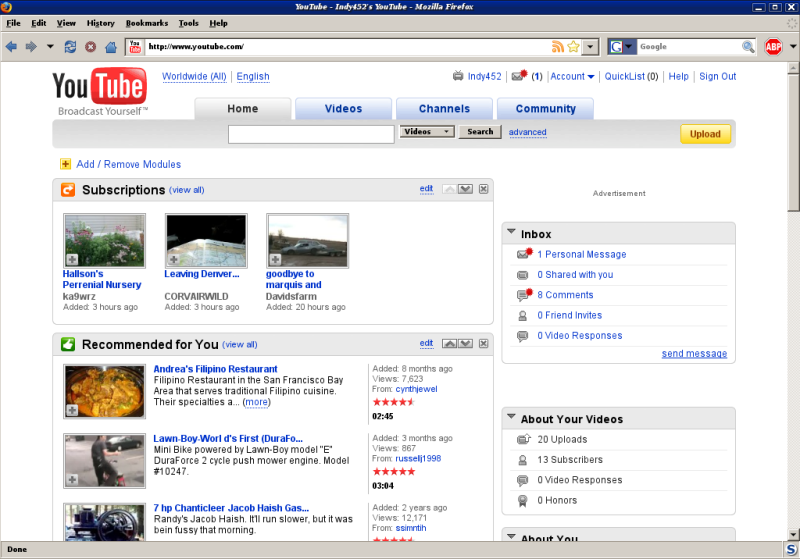Close the Recommended for You module
Viewport: 800px width, 559px height.
coord(483,344)
